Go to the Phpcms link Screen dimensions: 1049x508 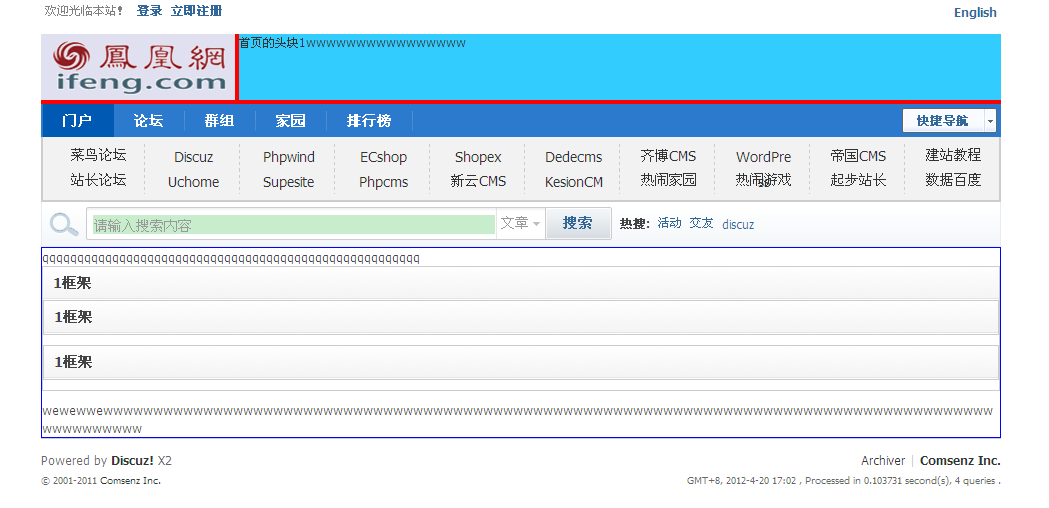pyautogui.click(x=383, y=182)
